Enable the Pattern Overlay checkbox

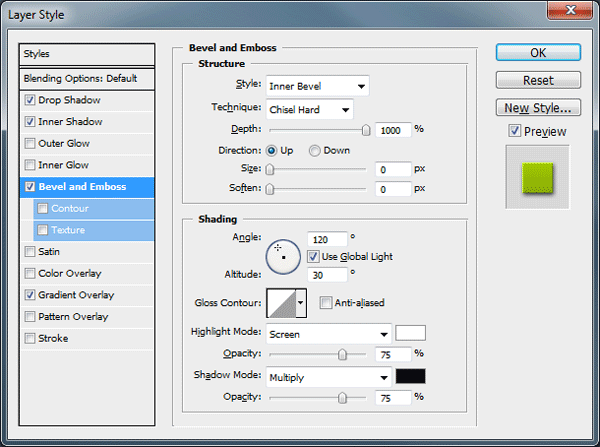click(x=30, y=317)
